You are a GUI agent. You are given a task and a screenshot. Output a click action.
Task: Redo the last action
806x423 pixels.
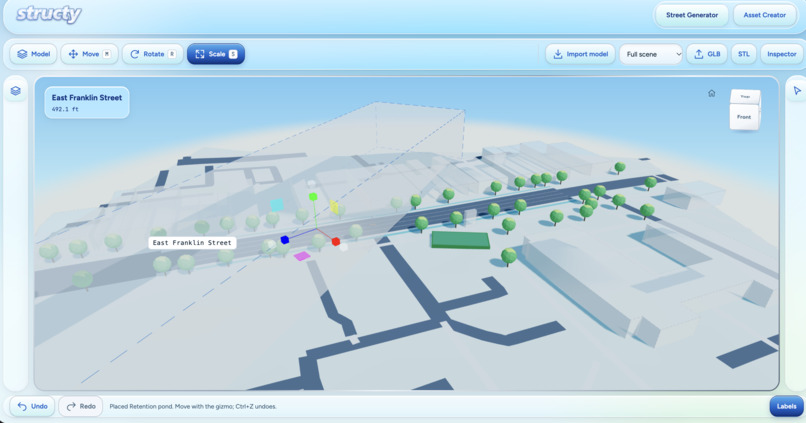[x=81, y=406]
